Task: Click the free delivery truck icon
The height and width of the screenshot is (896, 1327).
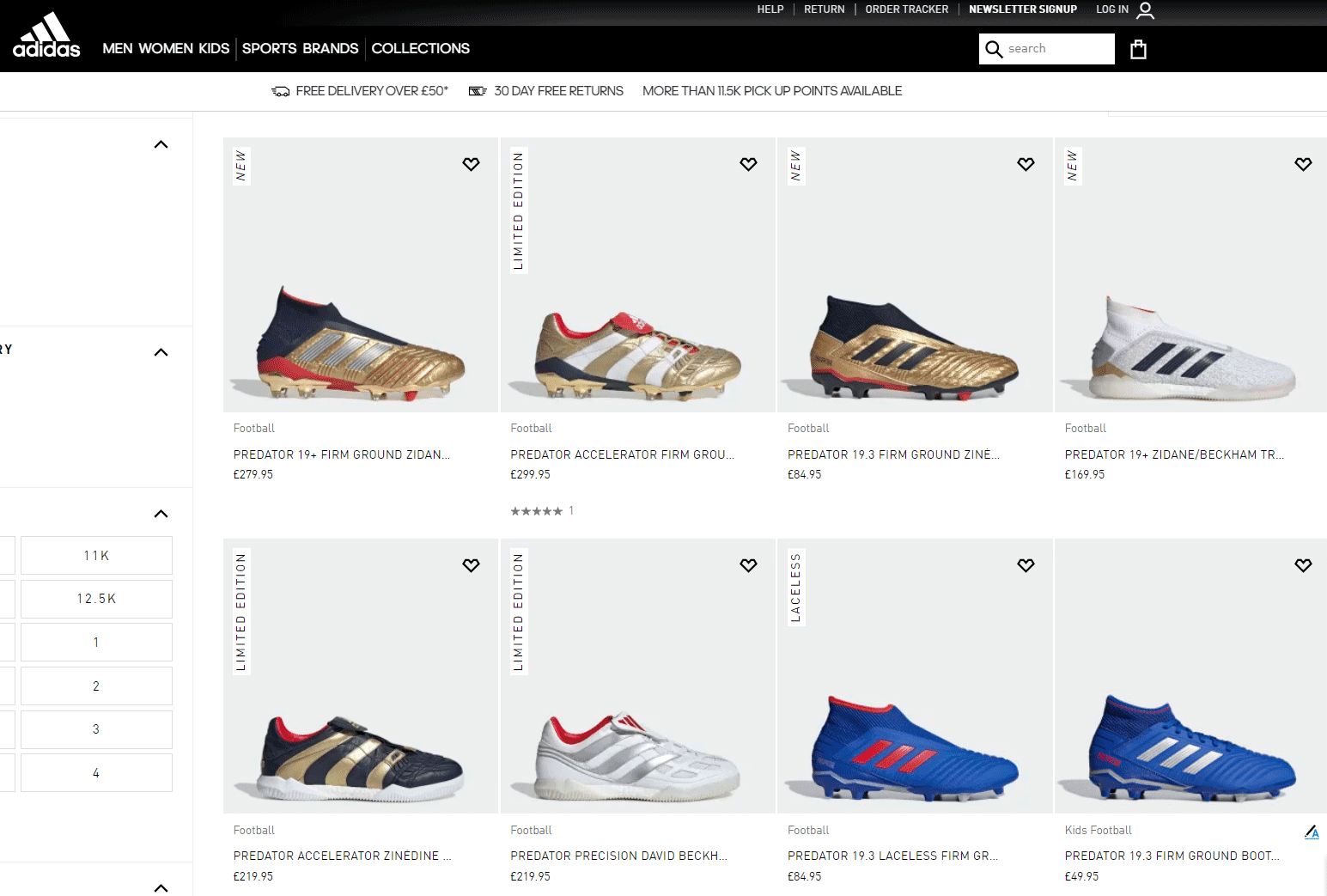Action: point(281,91)
